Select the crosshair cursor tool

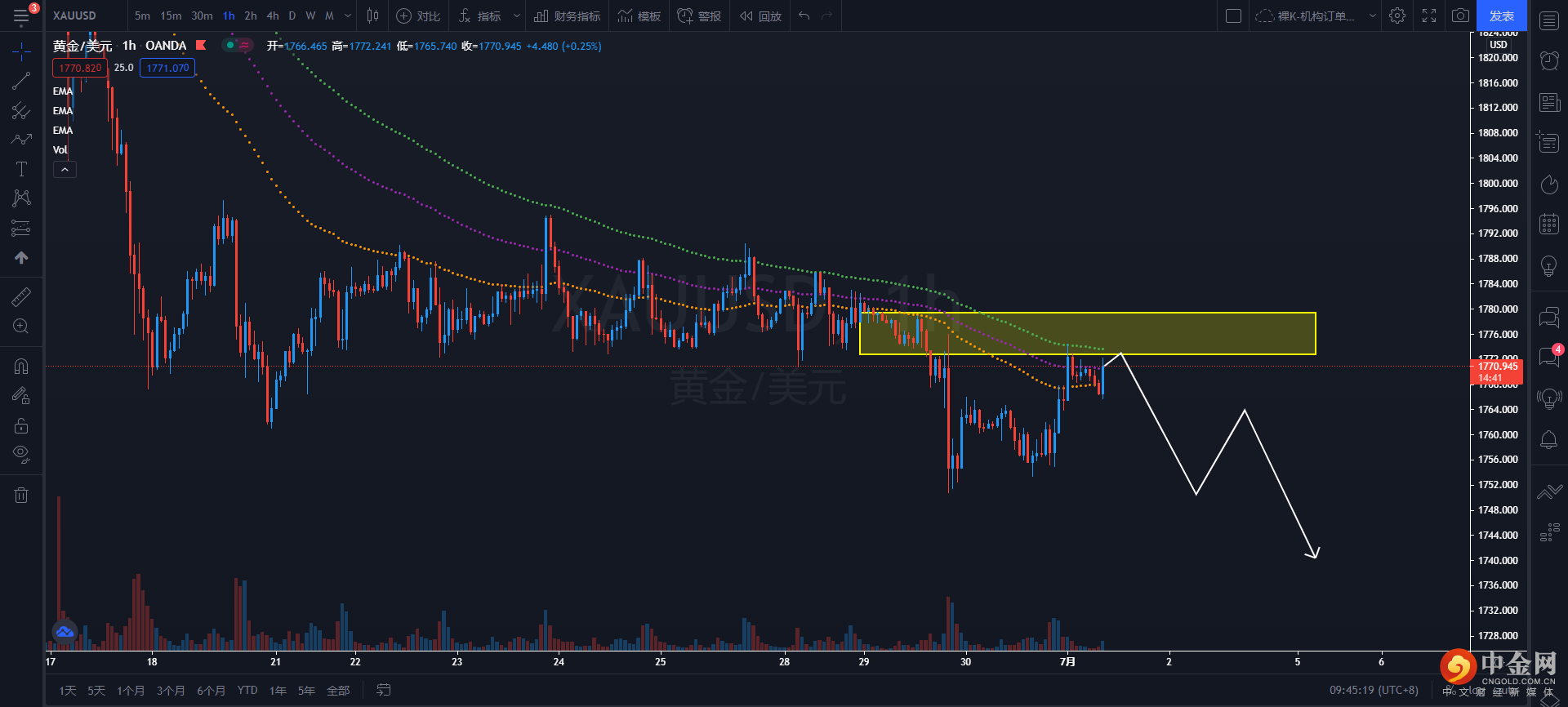tap(21, 52)
